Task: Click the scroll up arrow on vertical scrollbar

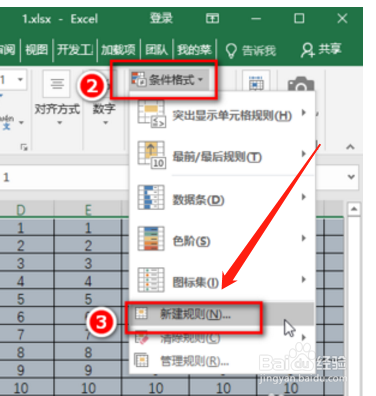Action: [x=354, y=209]
